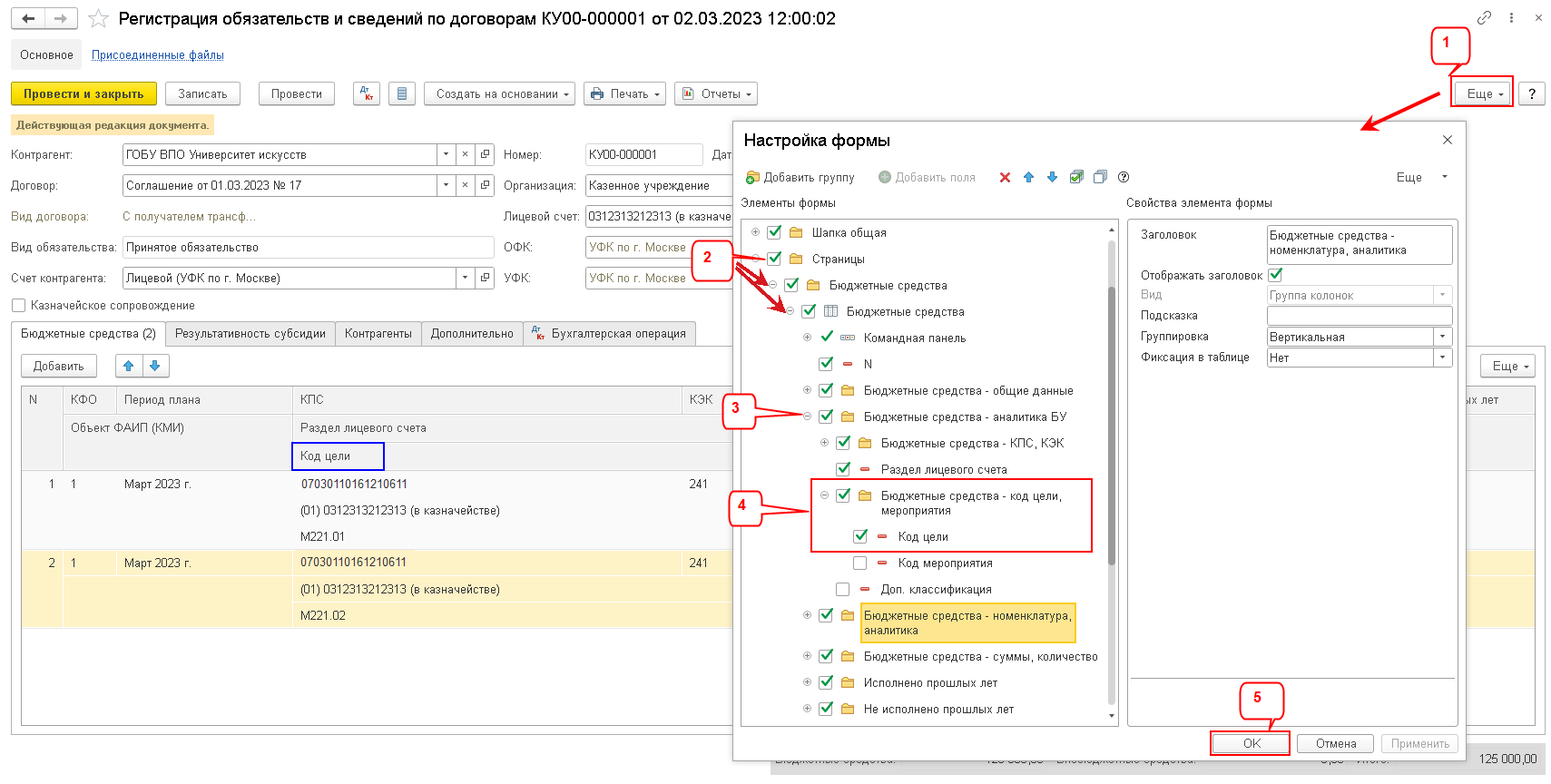The height and width of the screenshot is (784, 1551).
Task: Open Контрагент record with open icon
Action: [x=486, y=154]
